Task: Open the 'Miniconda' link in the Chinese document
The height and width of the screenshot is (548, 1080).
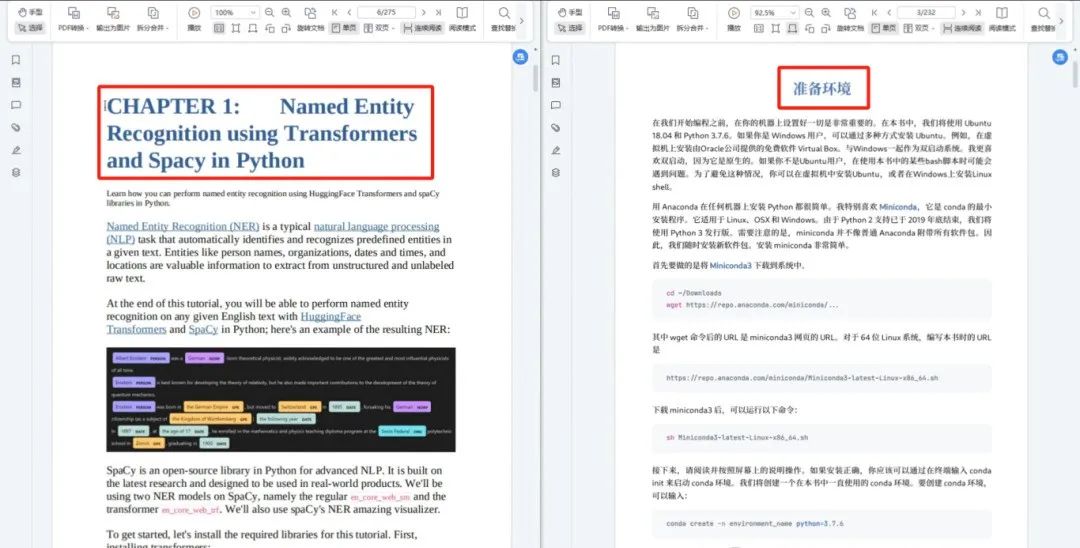Action: [x=898, y=207]
